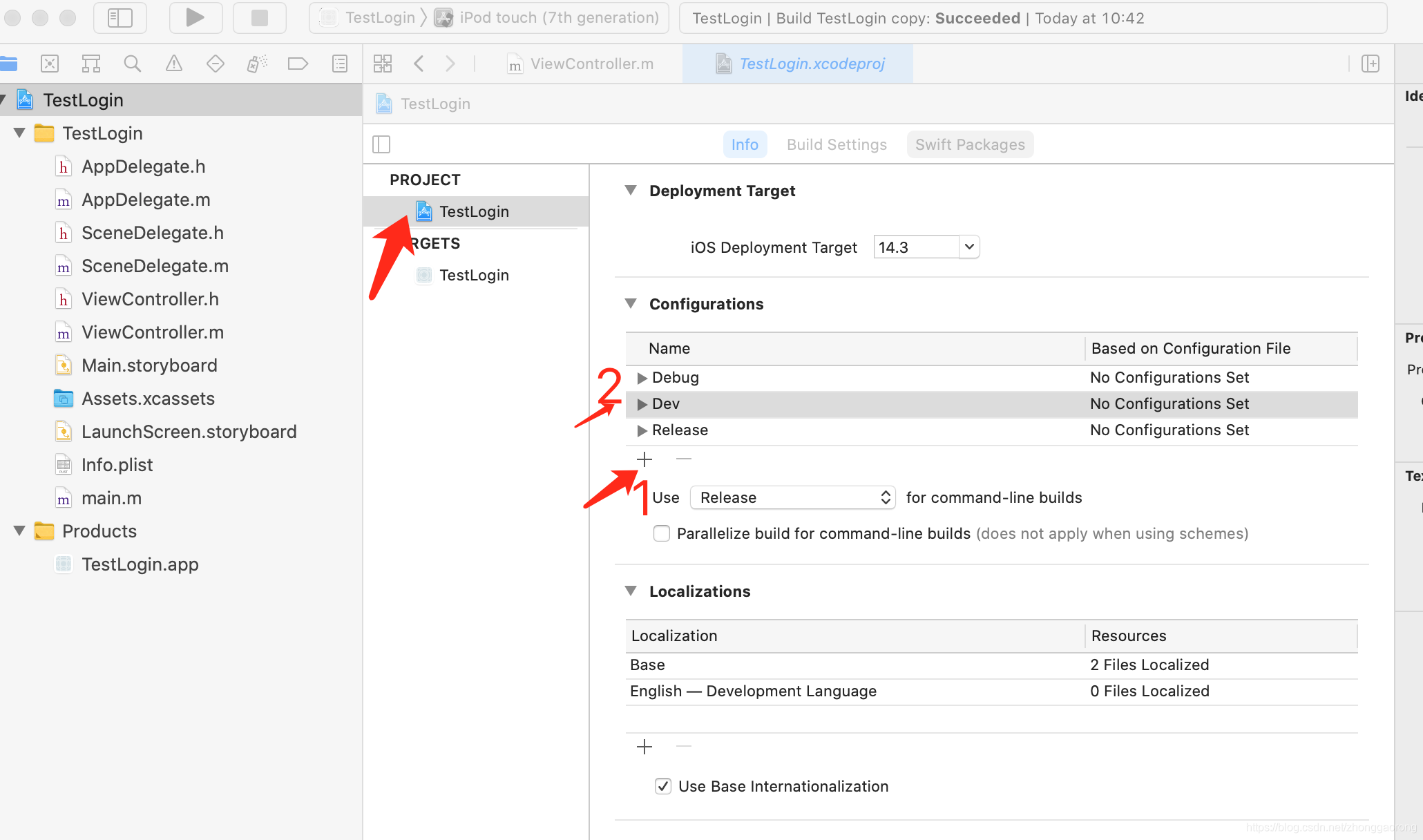Add a new configuration with plus button
Viewport: 1423px width, 840px height.
644,459
